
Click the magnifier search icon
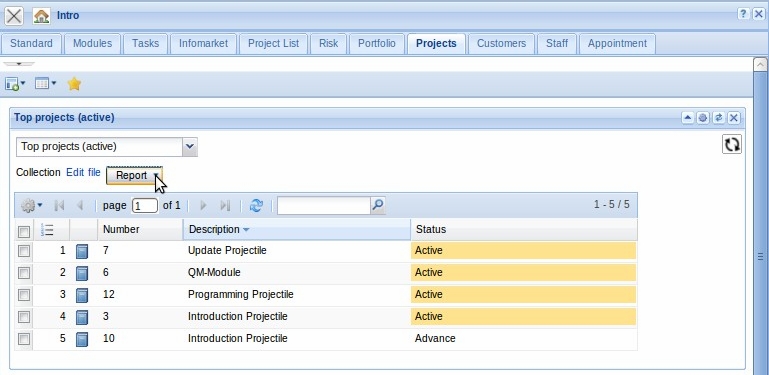click(x=378, y=205)
